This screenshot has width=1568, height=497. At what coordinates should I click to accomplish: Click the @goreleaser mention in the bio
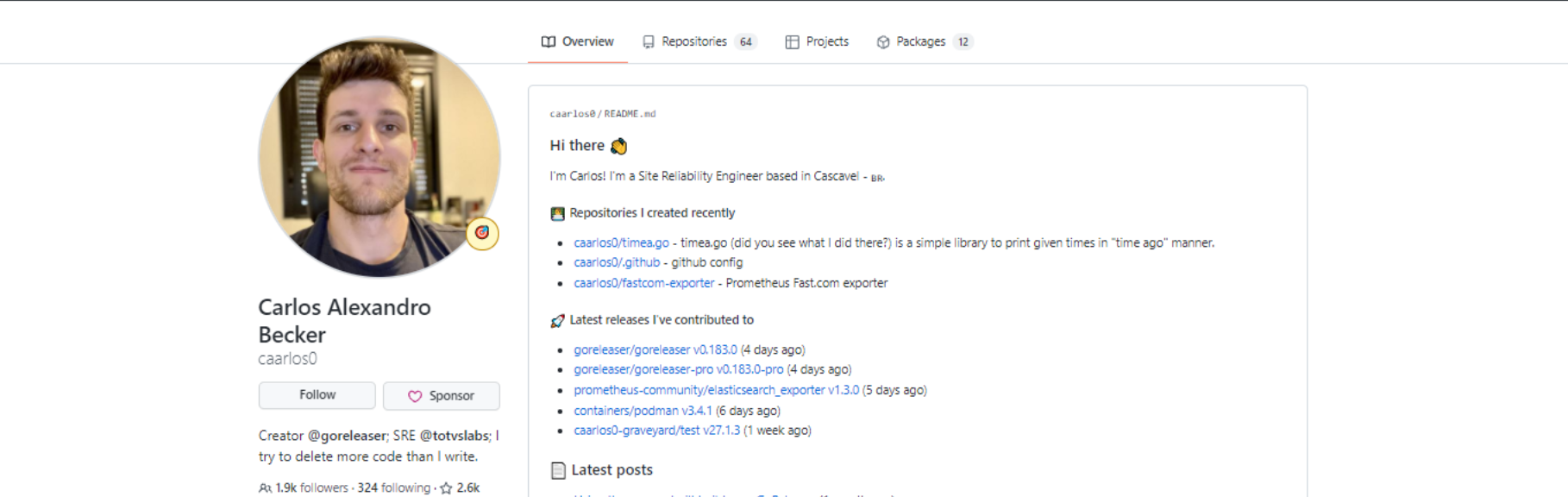(347, 436)
